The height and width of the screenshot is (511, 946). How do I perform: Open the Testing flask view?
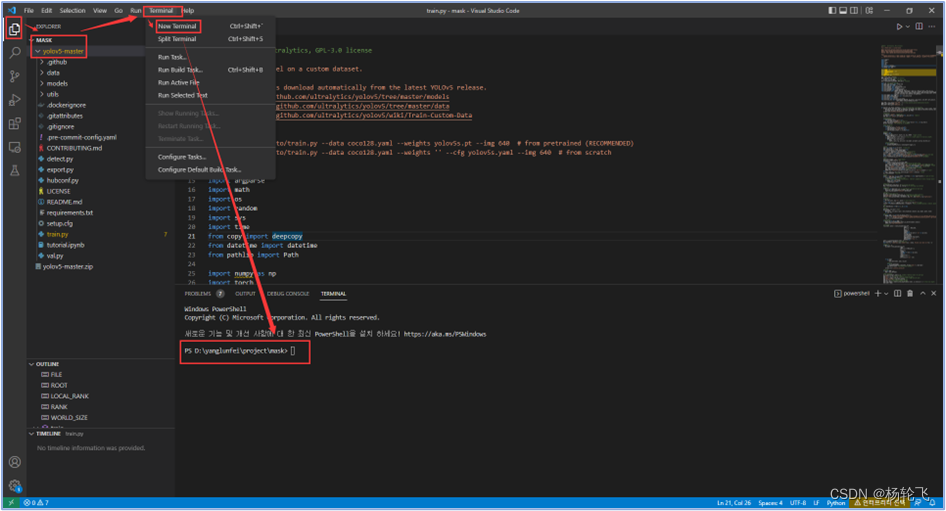tap(14, 171)
